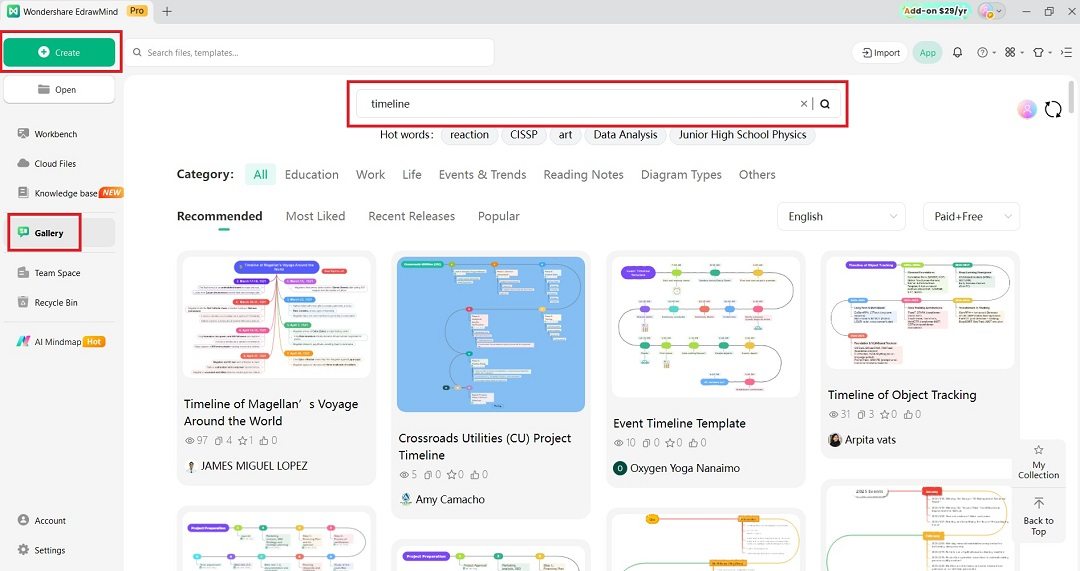Switch to the Popular tab

click(499, 216)
